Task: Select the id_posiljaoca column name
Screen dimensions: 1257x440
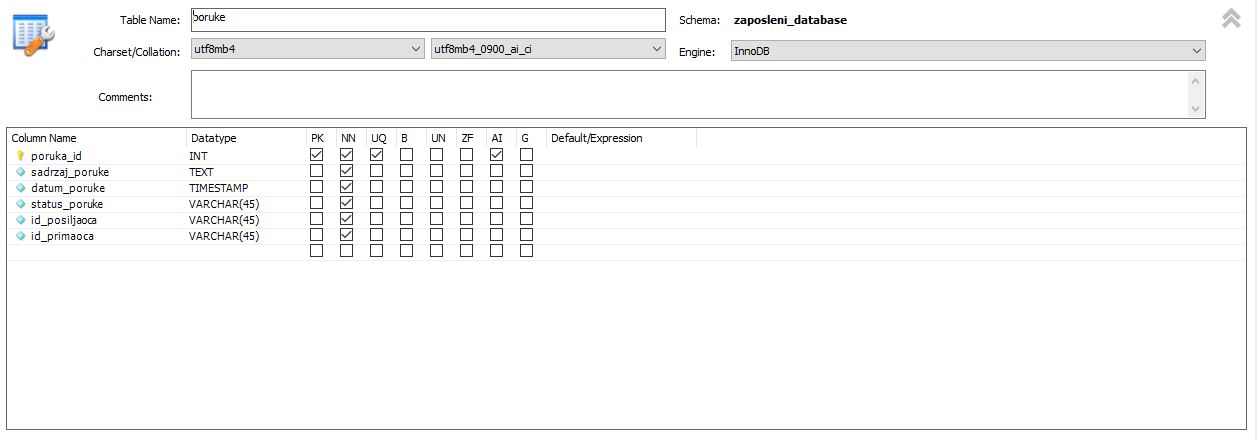Action: point(64,220)
